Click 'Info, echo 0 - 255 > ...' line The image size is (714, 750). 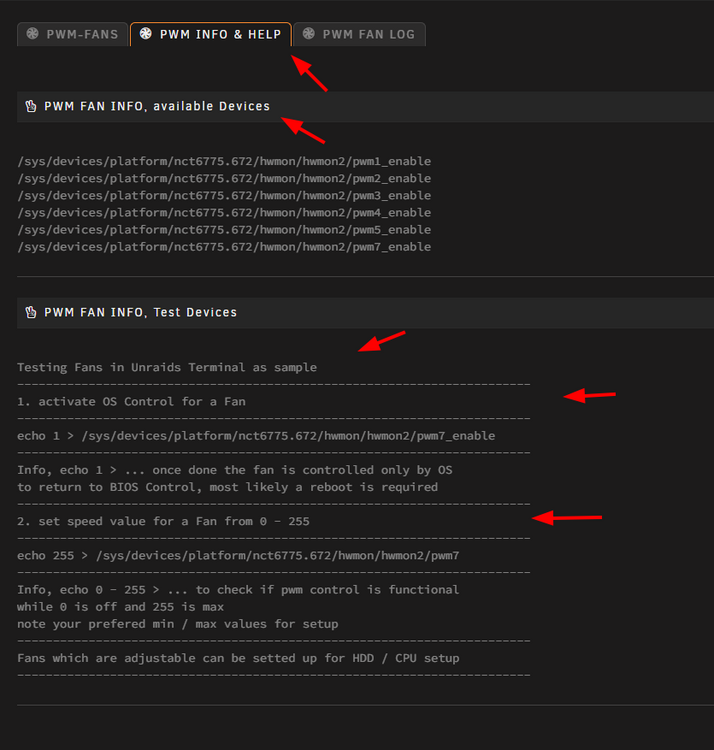click(x=238, y=590)
